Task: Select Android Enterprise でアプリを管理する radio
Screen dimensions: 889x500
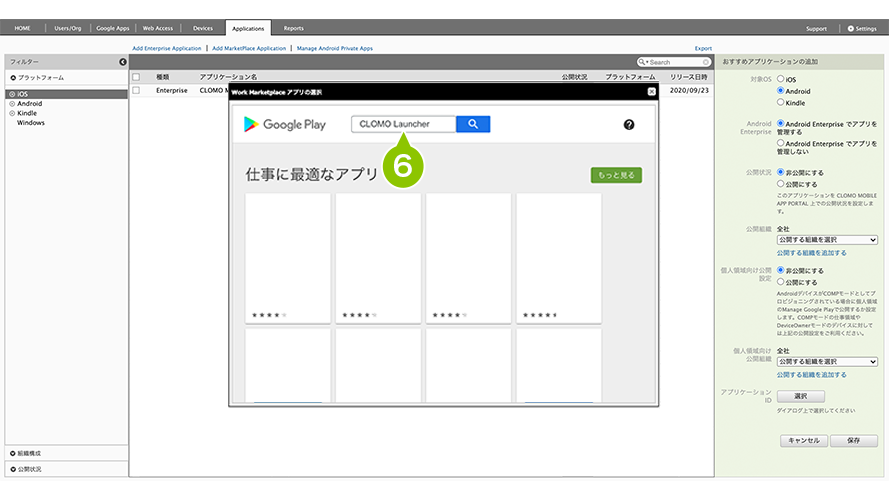Action: coord(781,123)
